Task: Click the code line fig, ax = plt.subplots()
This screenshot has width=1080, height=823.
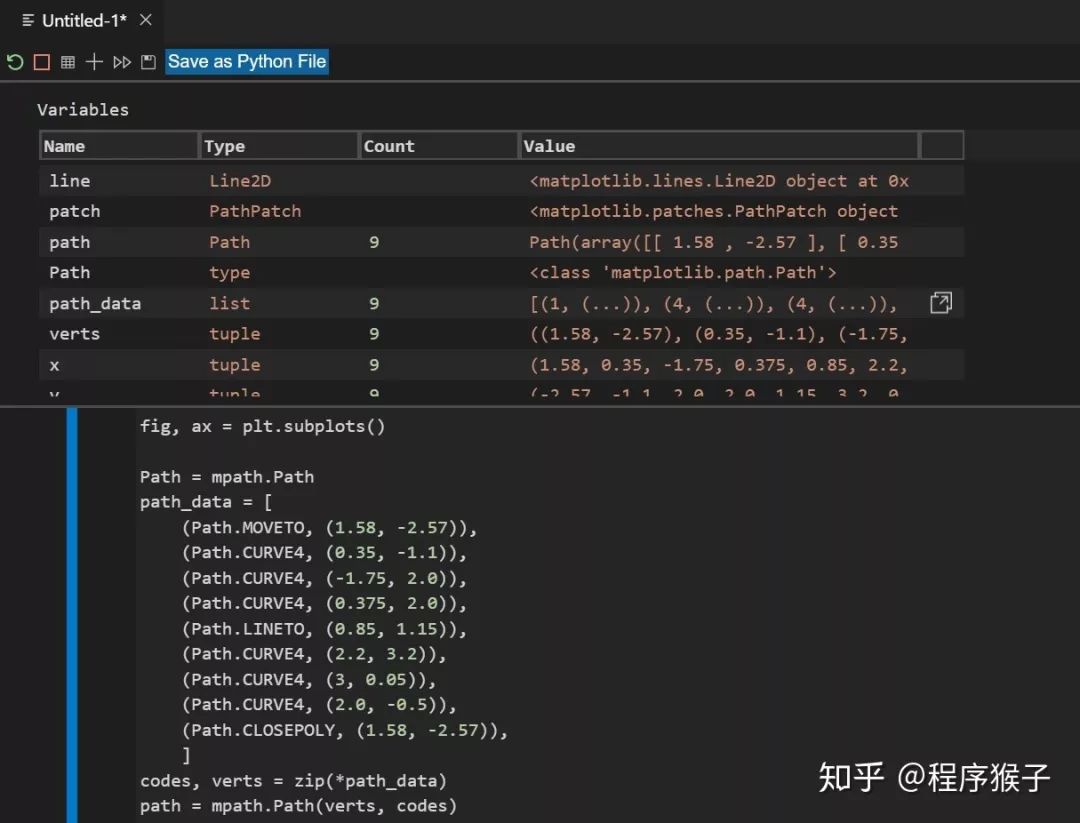Action: point(262,426)
